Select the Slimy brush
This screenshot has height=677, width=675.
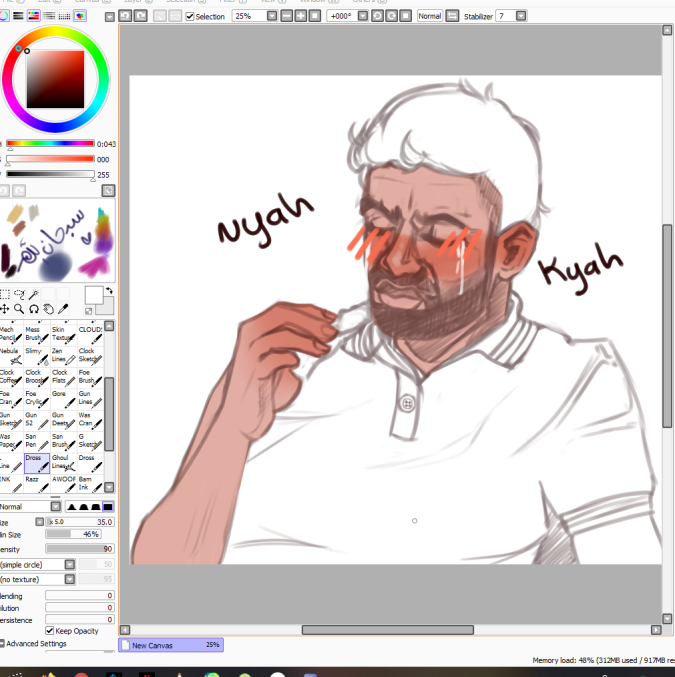coord(37,355)
